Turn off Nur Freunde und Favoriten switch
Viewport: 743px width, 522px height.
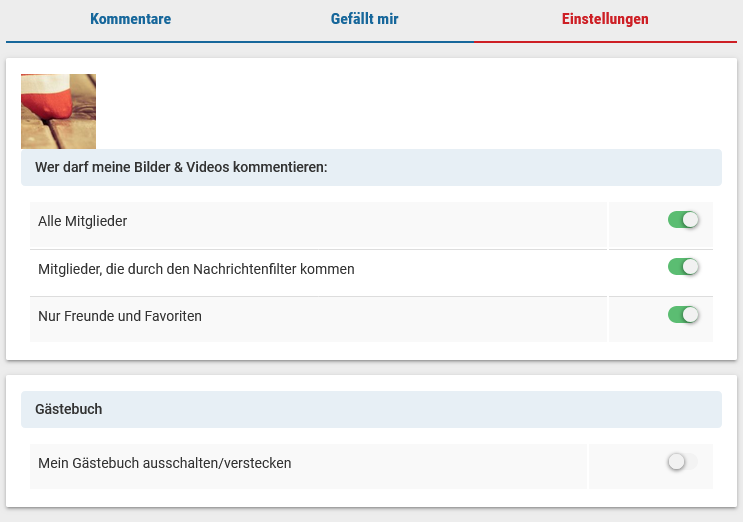click(683, 315)
